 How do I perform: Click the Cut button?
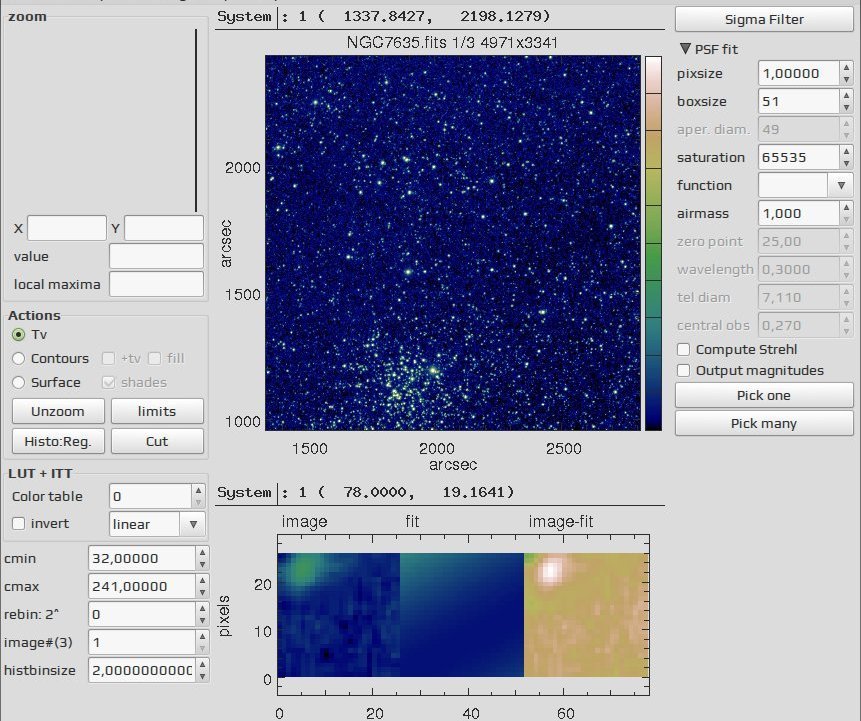[x=157, y=441]
